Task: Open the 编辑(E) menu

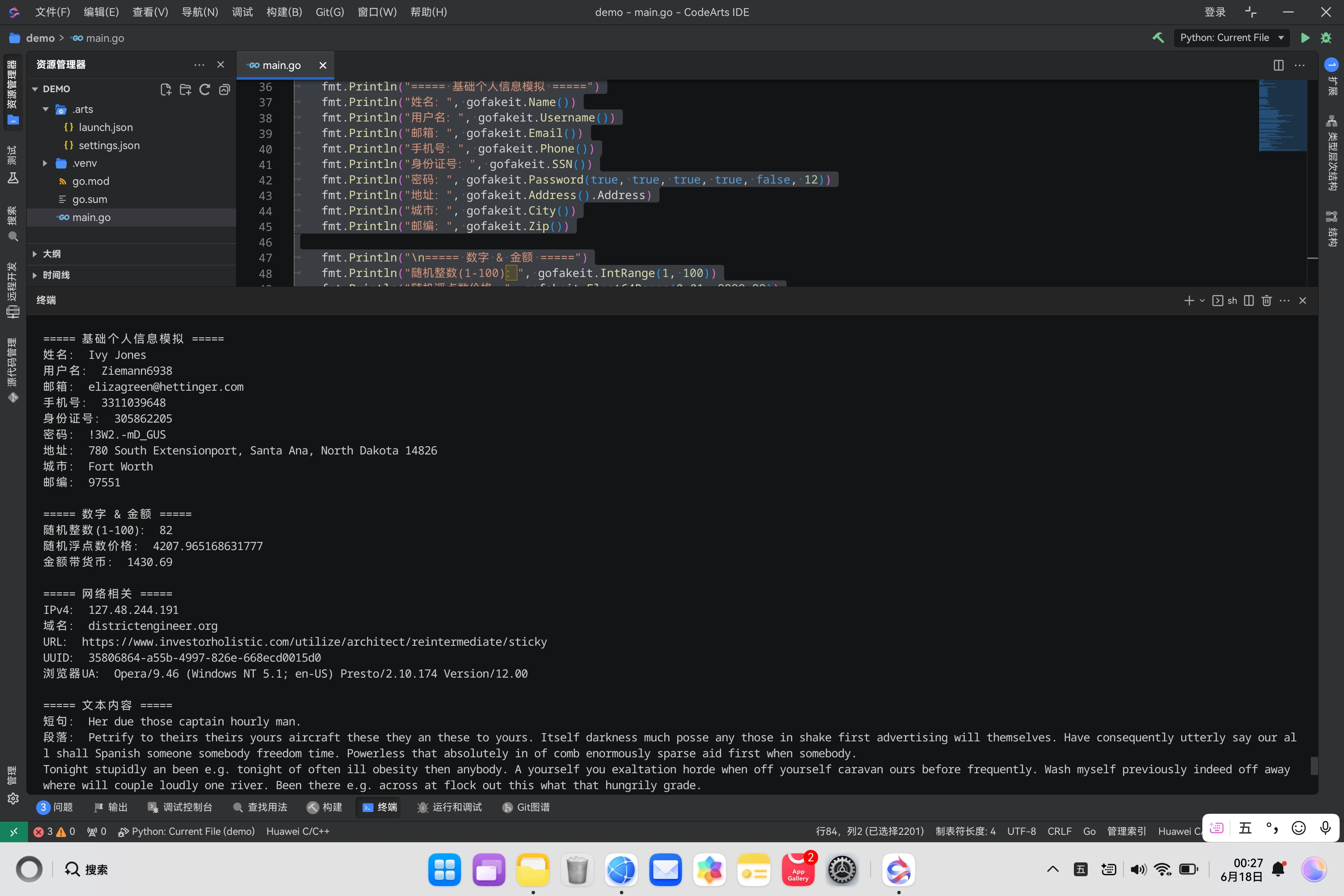Action: click(101, 12)
